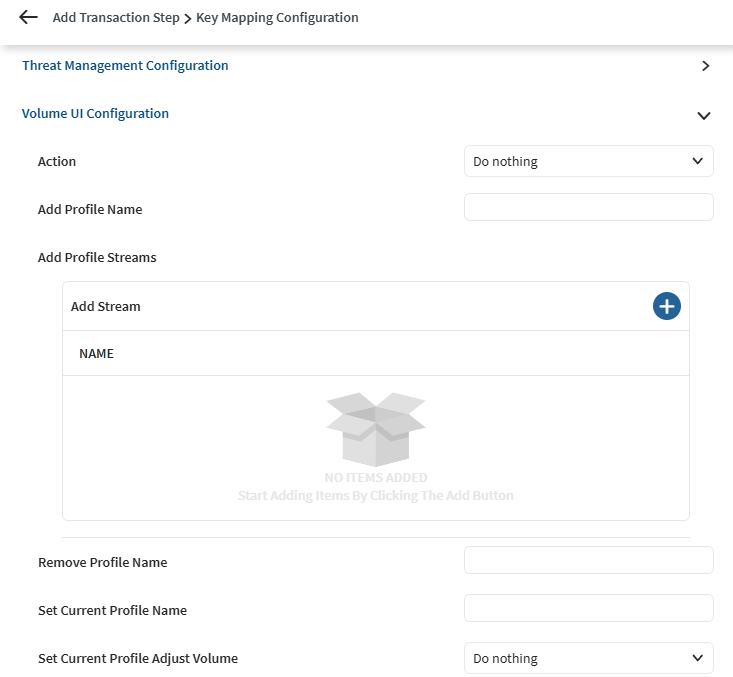Open Set Current Profile Adjust Volume dropdown
Image resolution: width=733 pixels, height=677 pixels.
588,658
